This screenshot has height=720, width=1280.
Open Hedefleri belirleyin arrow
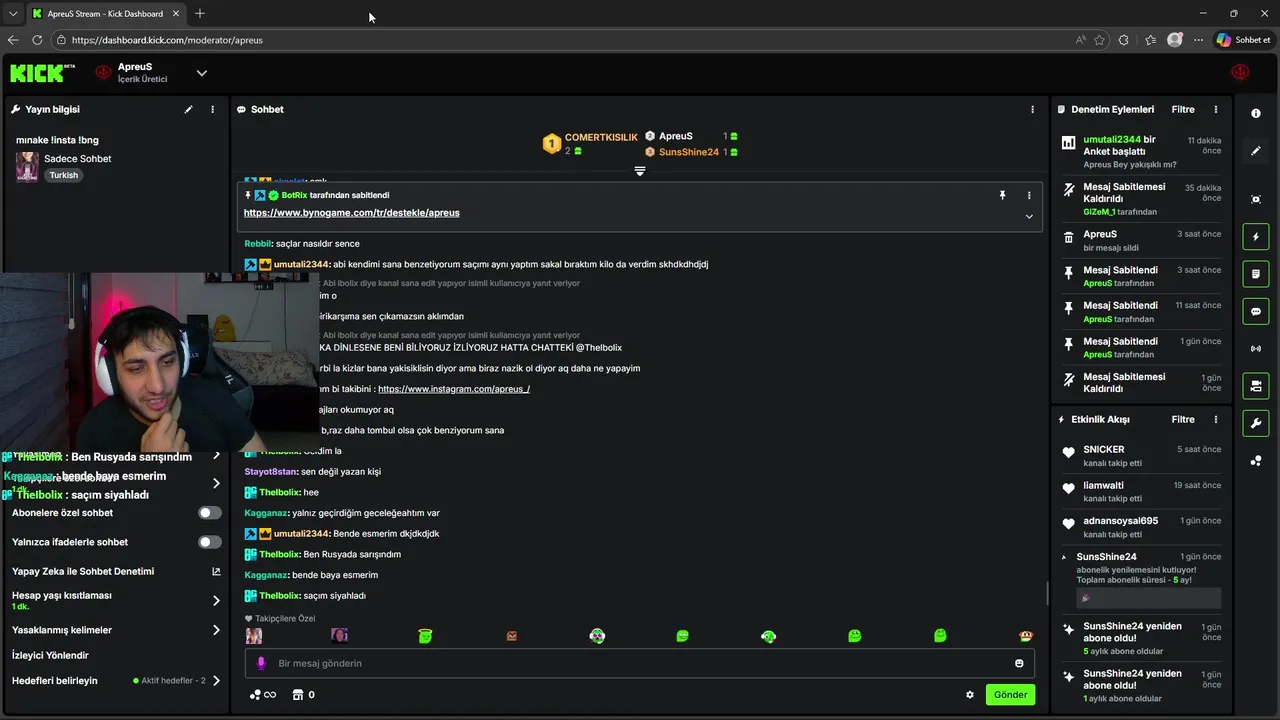216,681
